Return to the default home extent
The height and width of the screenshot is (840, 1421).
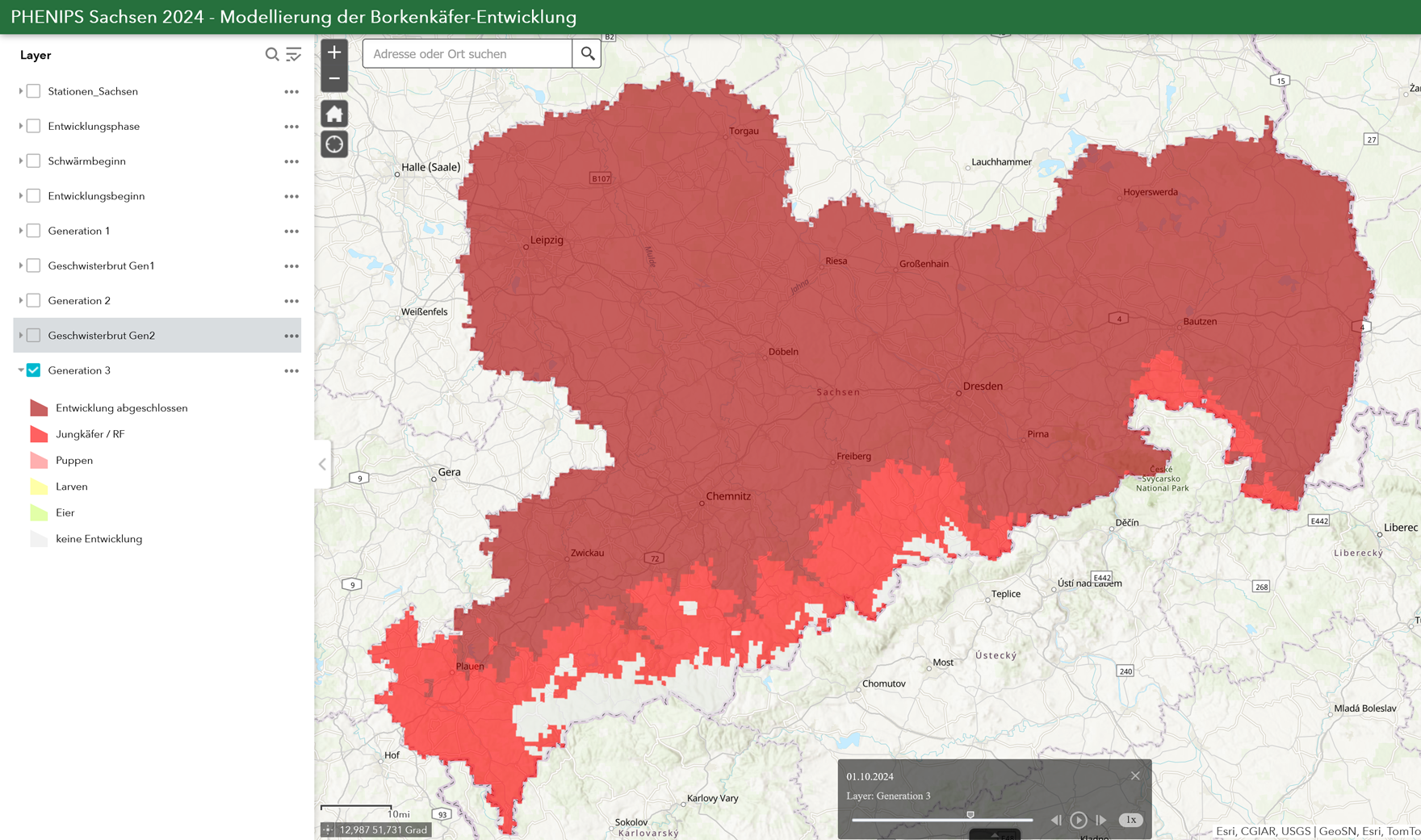click(334, 114)
